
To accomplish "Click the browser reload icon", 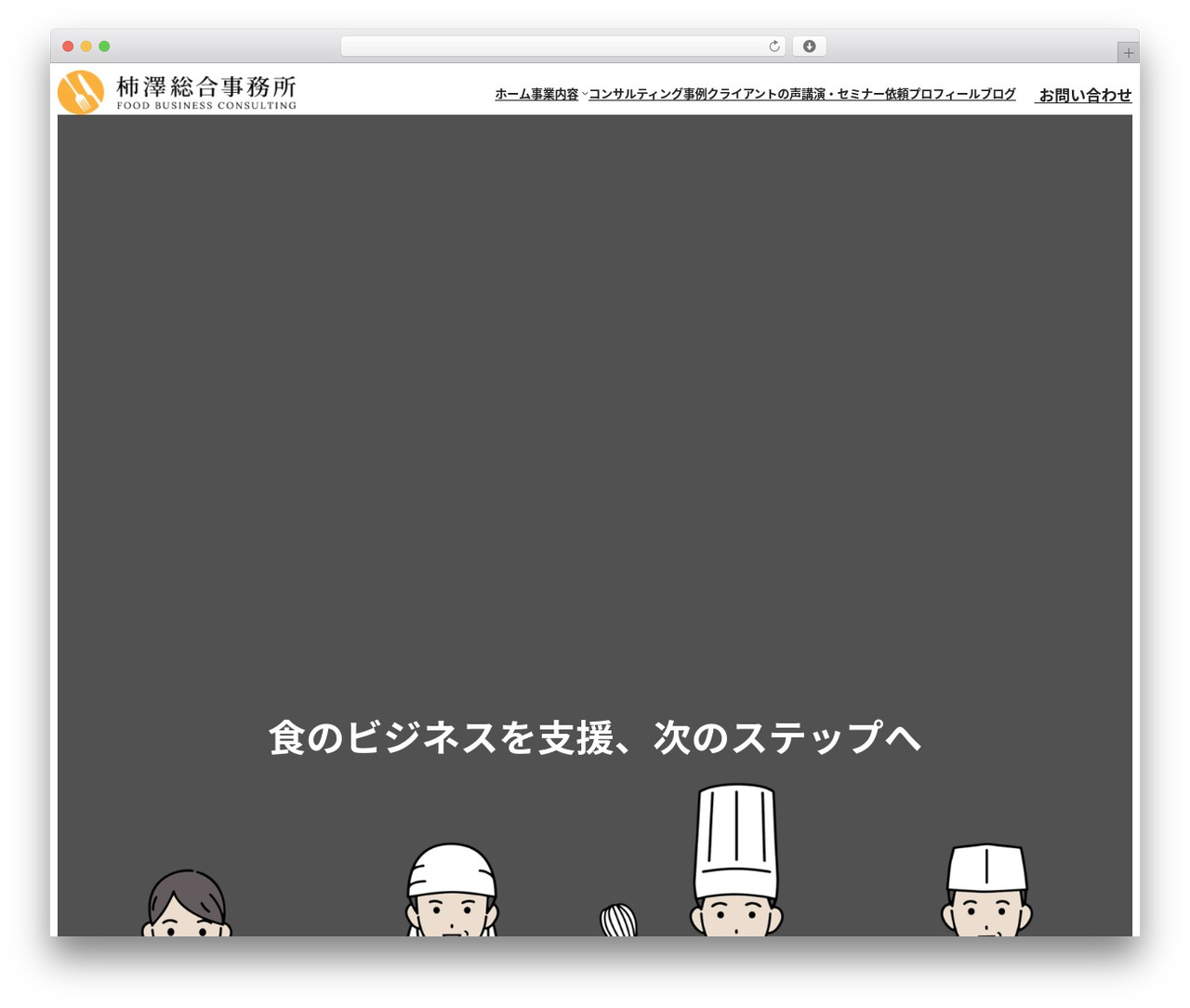I will (773, 46).
